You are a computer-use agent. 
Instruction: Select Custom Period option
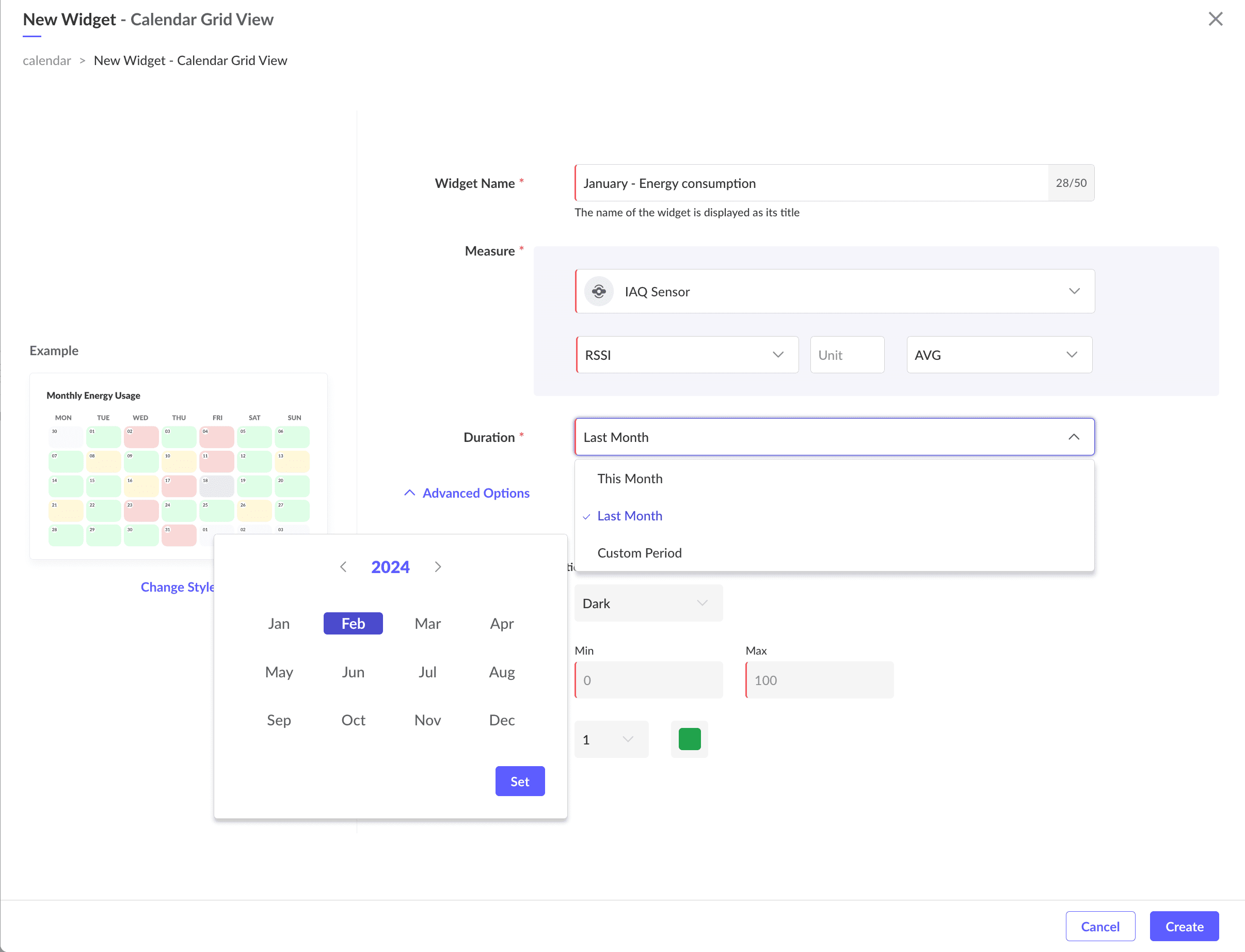640,553
